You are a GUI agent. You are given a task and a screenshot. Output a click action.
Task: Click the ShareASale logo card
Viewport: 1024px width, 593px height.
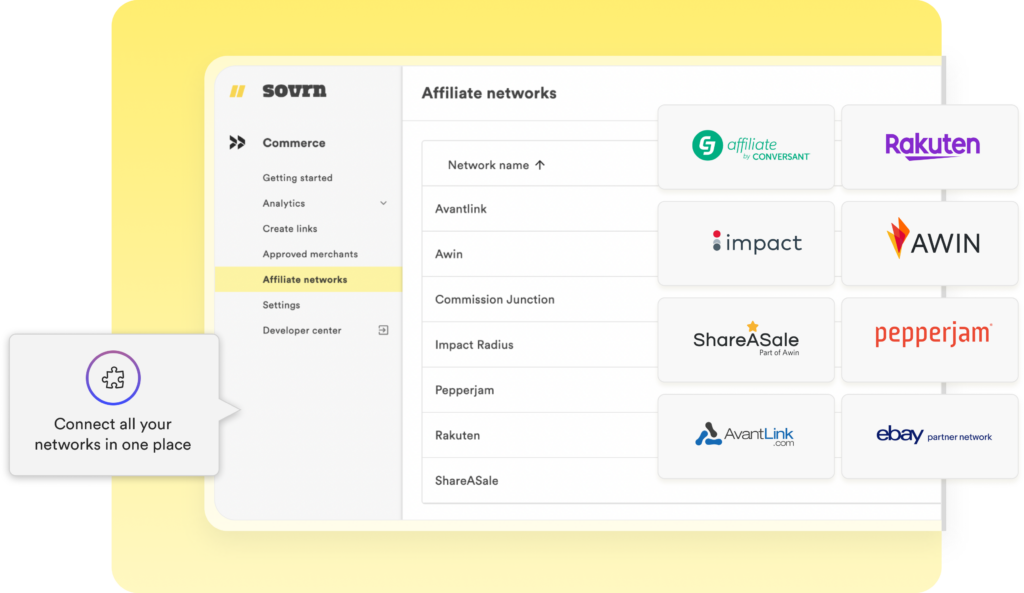point(746,340)
